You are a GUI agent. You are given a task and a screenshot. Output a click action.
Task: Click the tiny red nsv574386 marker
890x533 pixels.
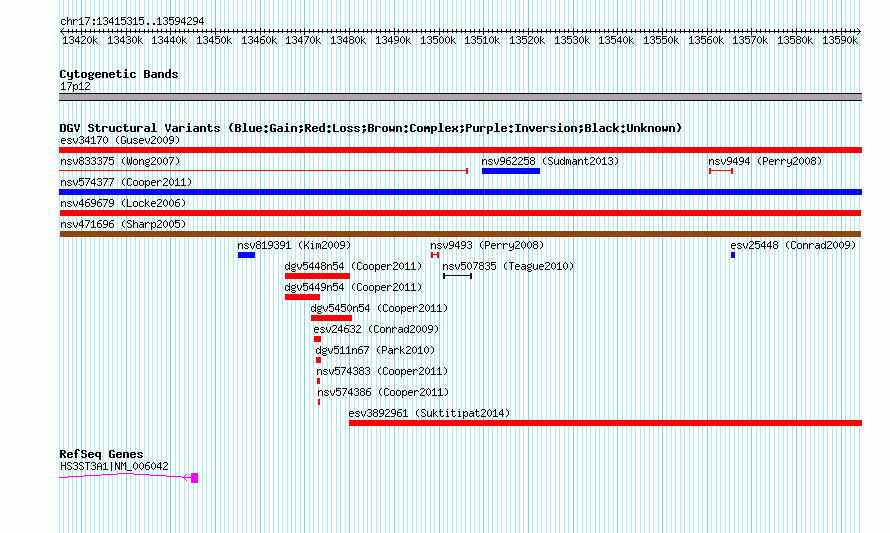[x=319, y=402]
